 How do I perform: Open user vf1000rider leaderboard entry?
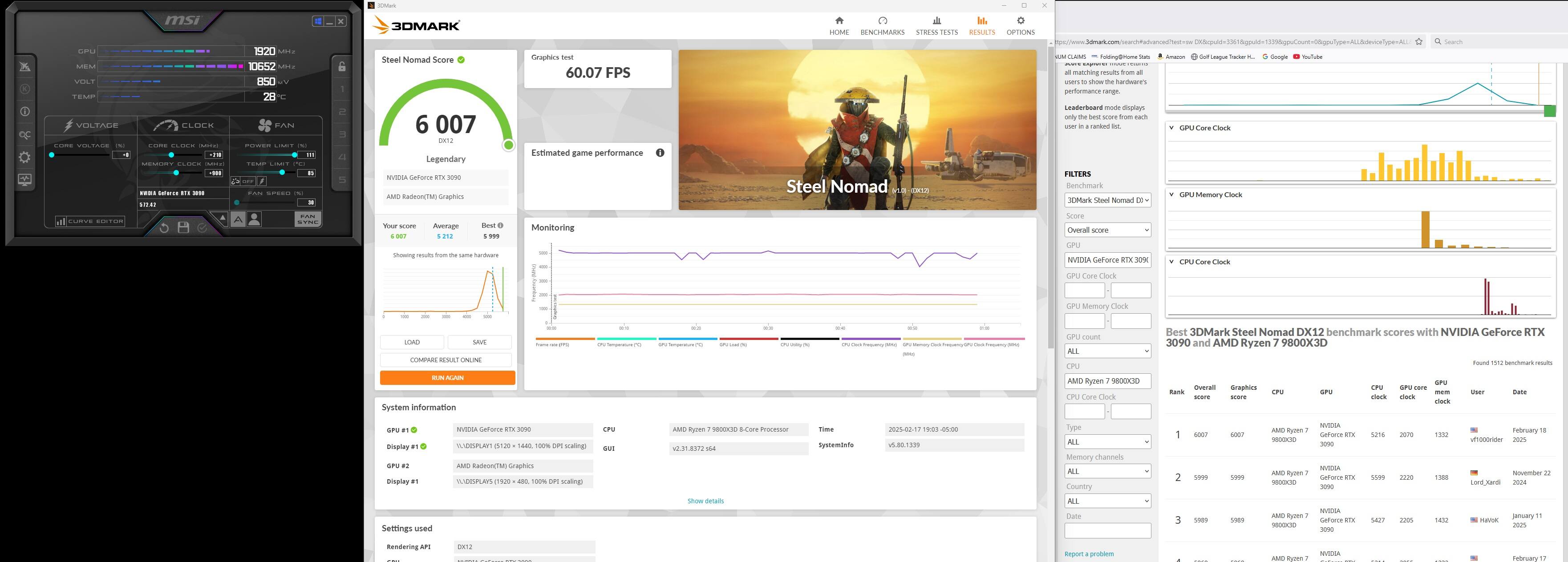tap(1487, 440)
